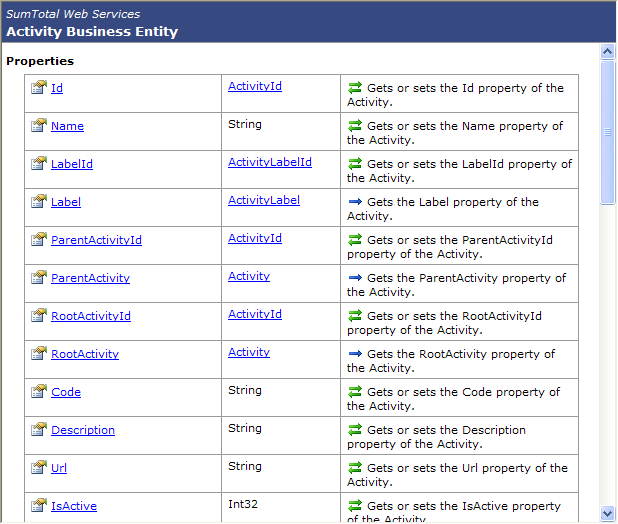Open the IsActive property link
Screen dimensions: 618x524
73,506
